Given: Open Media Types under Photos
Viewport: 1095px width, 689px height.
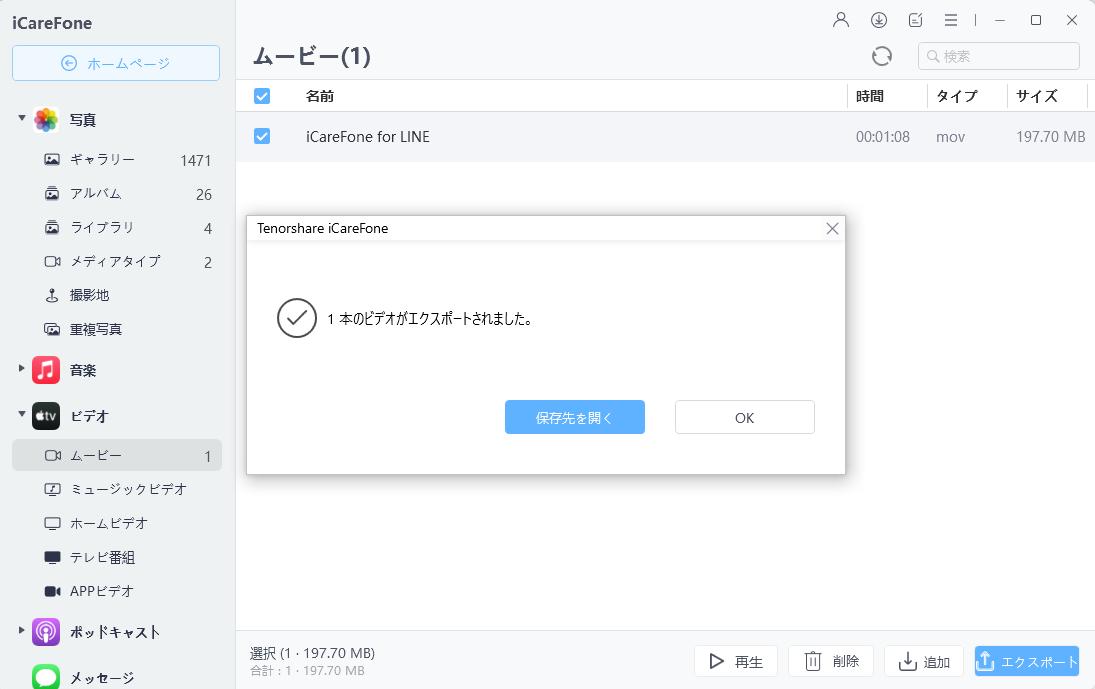Looking at the screenshot, I should tap(112, 261).
